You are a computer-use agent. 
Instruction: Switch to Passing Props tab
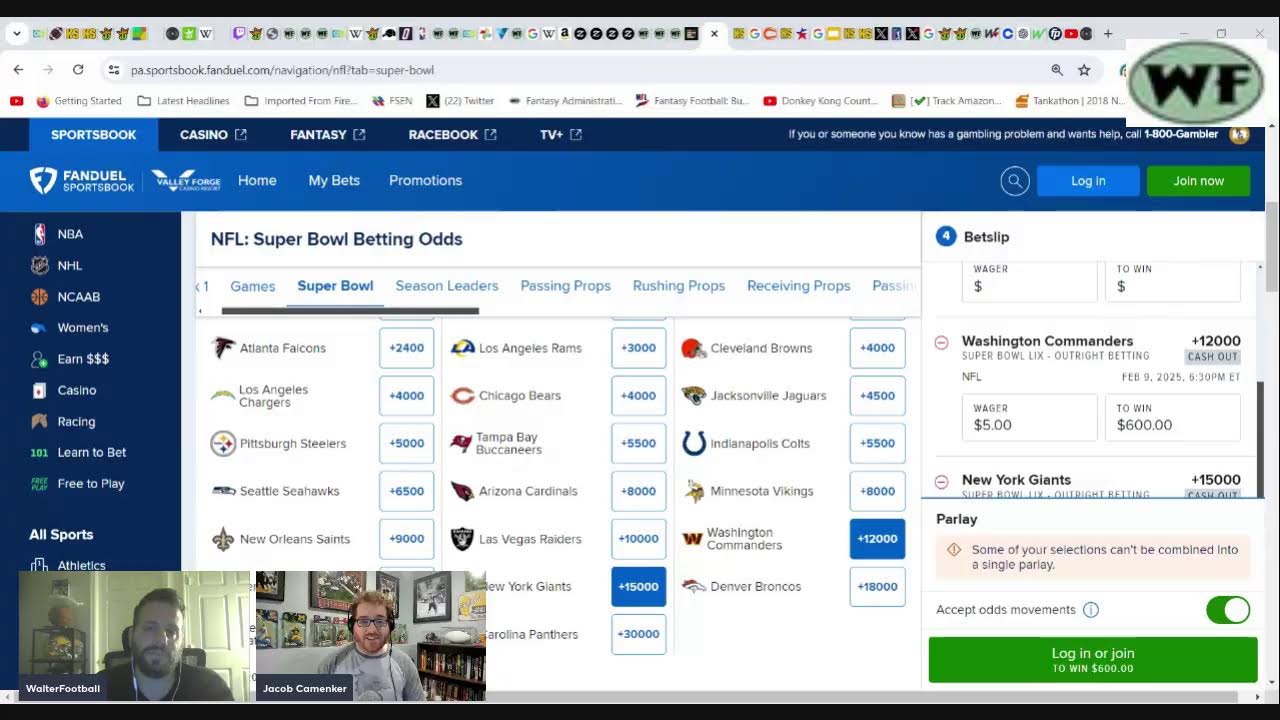565,286
